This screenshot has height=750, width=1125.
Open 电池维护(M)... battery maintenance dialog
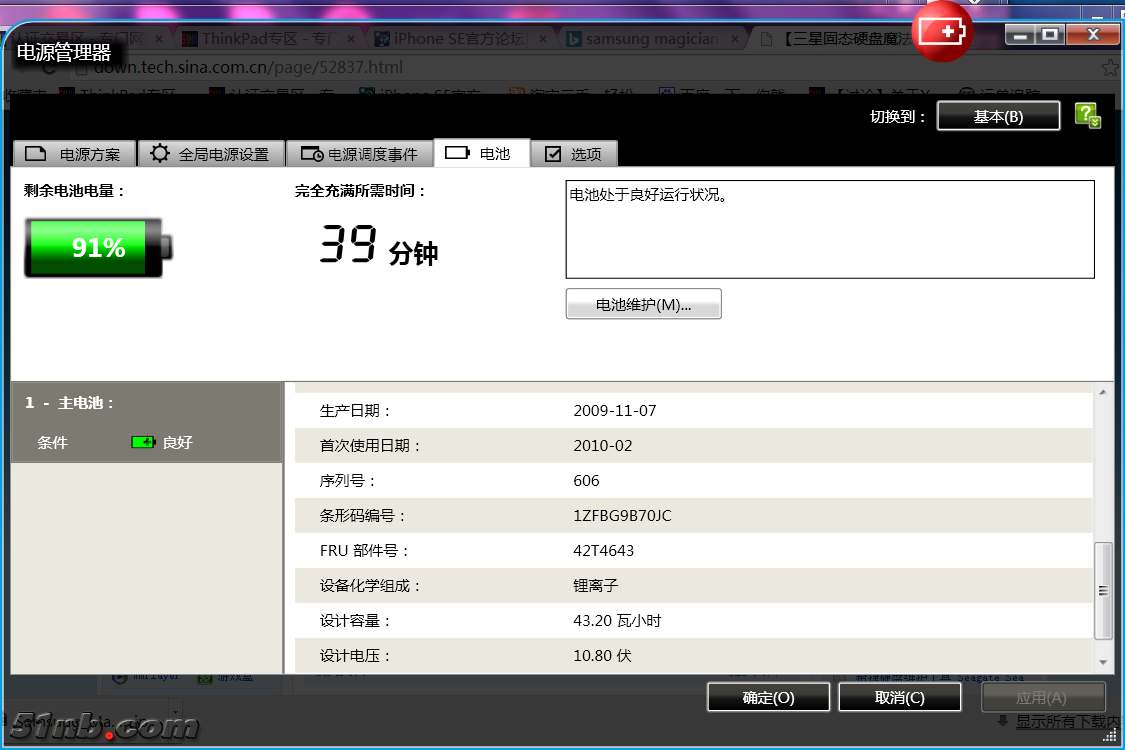click(643, 305)
